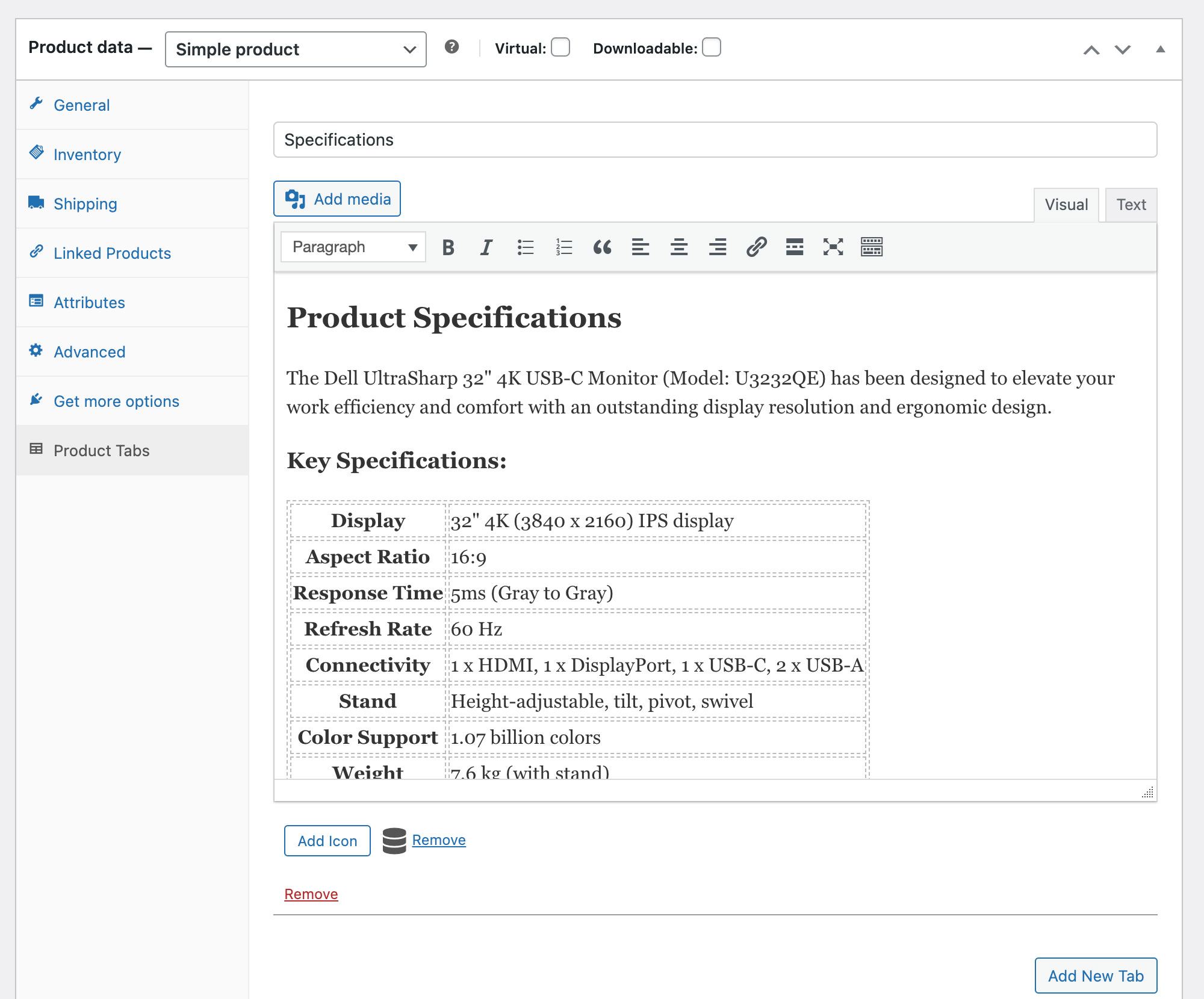This screenshot has height=999, width=1204.
Task: Enable the Virtual checkbox
Action: [560, 48]
